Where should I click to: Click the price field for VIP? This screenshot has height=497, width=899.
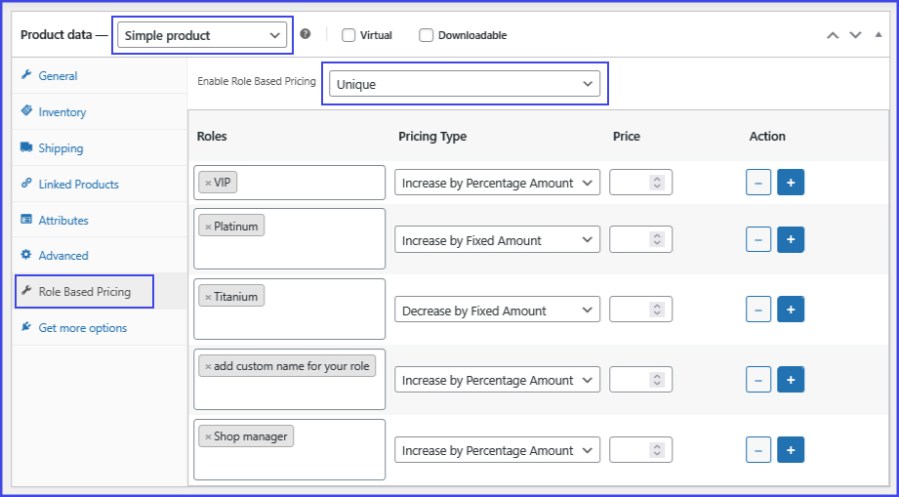point(630,183)
